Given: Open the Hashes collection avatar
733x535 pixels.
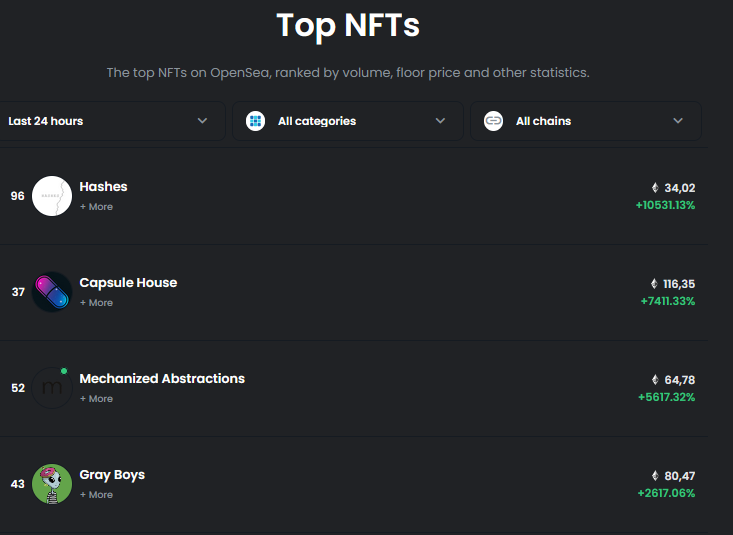Looking at the screenshot, I should coord(52,196).
